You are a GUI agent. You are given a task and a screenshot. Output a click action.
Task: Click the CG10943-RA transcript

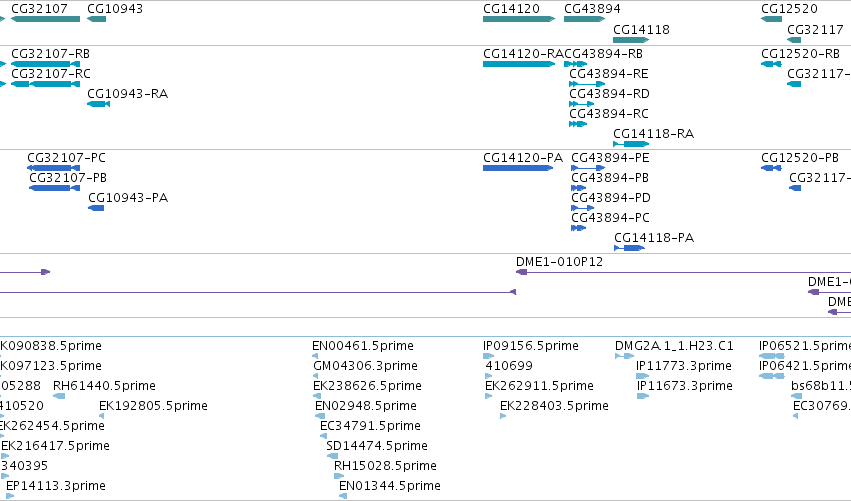[x=98, y=104]
